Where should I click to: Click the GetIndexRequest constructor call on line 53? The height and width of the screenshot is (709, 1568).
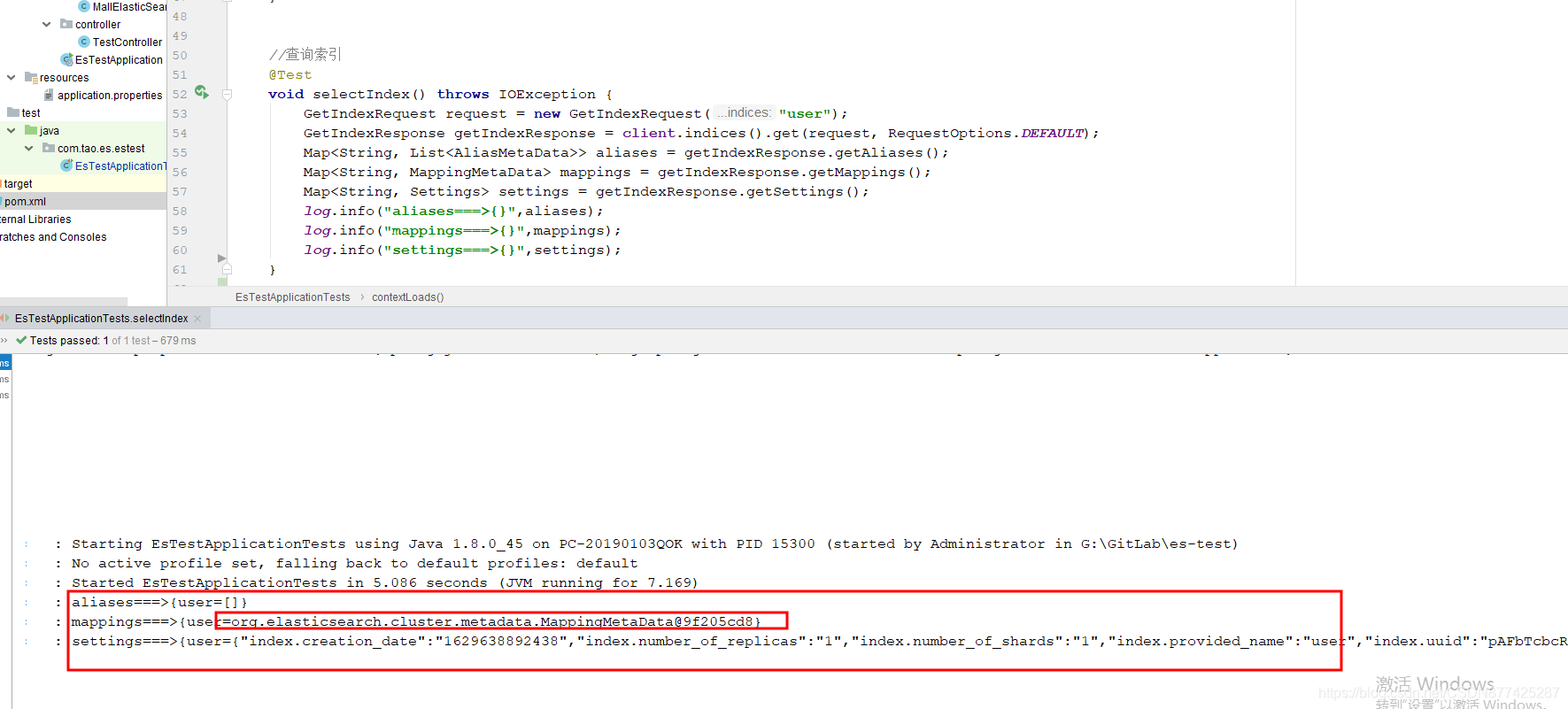click(635, 113)
